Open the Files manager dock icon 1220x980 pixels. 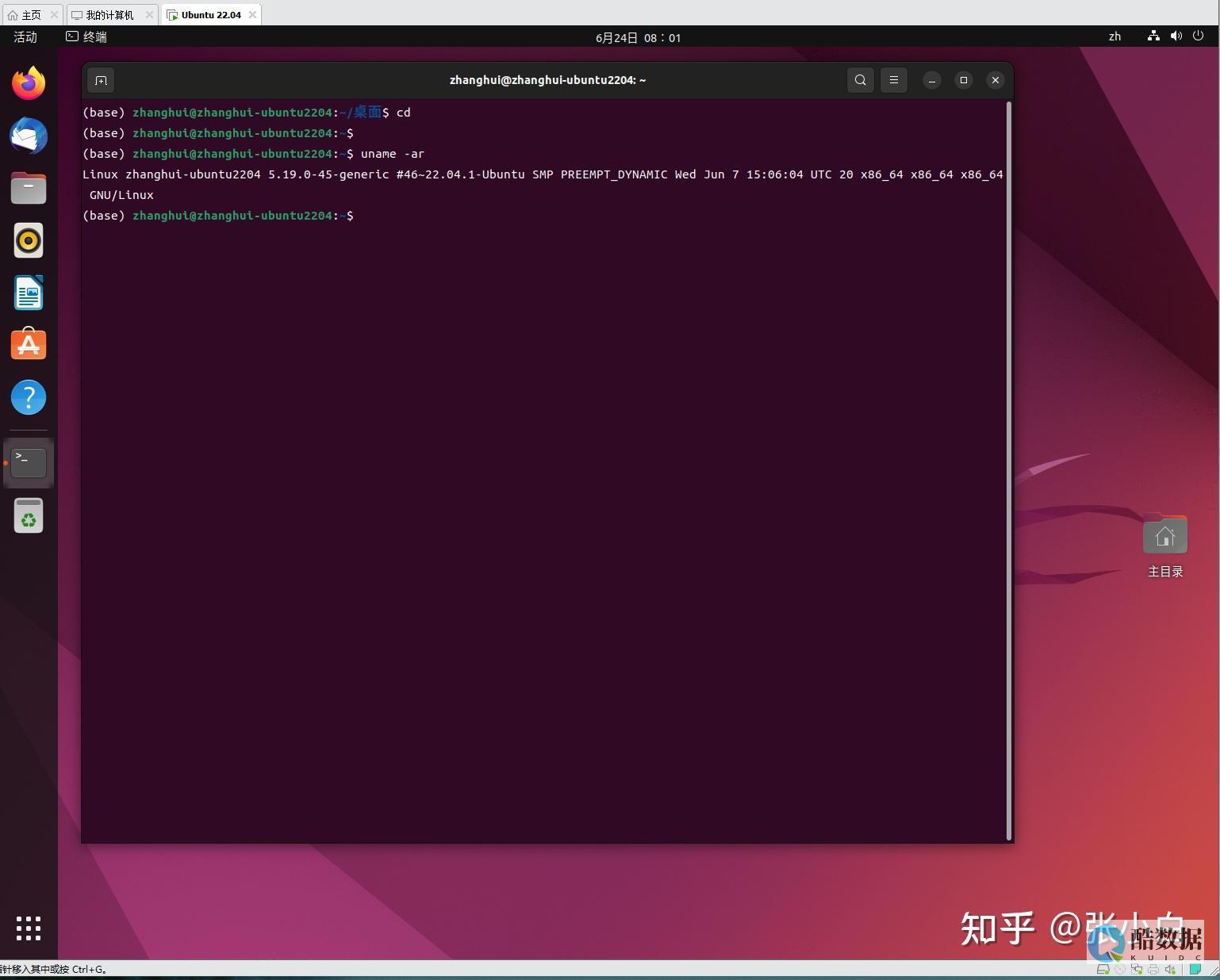[29, 188]
